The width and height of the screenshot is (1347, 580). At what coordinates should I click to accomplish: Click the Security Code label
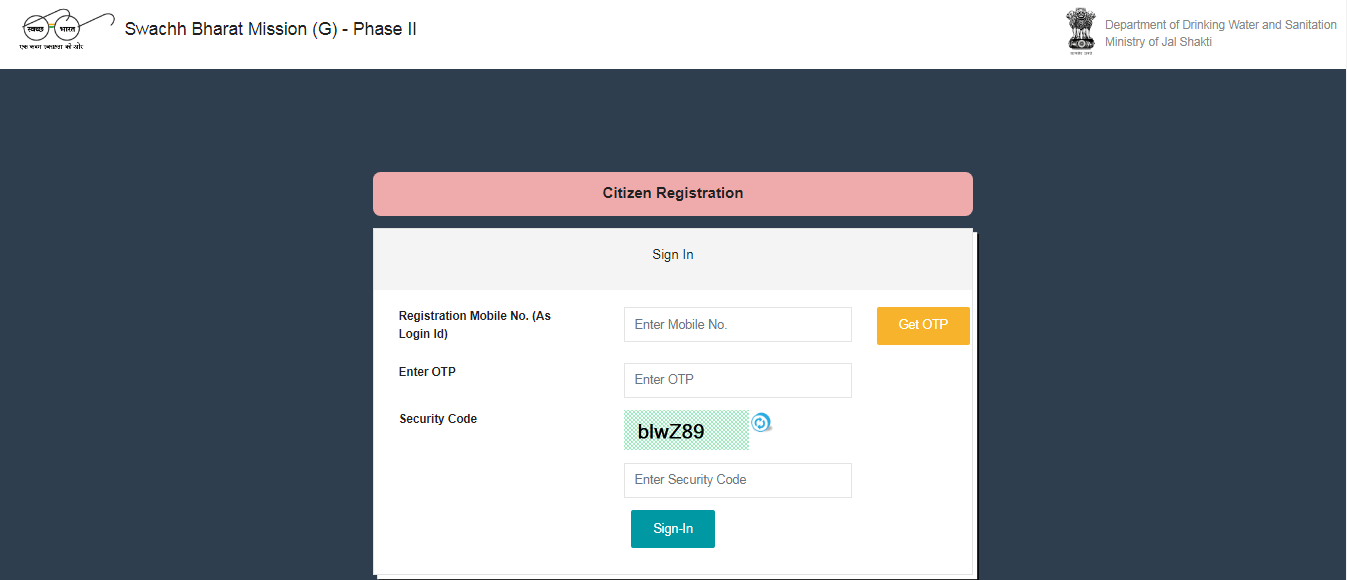[x=438, y=419]
